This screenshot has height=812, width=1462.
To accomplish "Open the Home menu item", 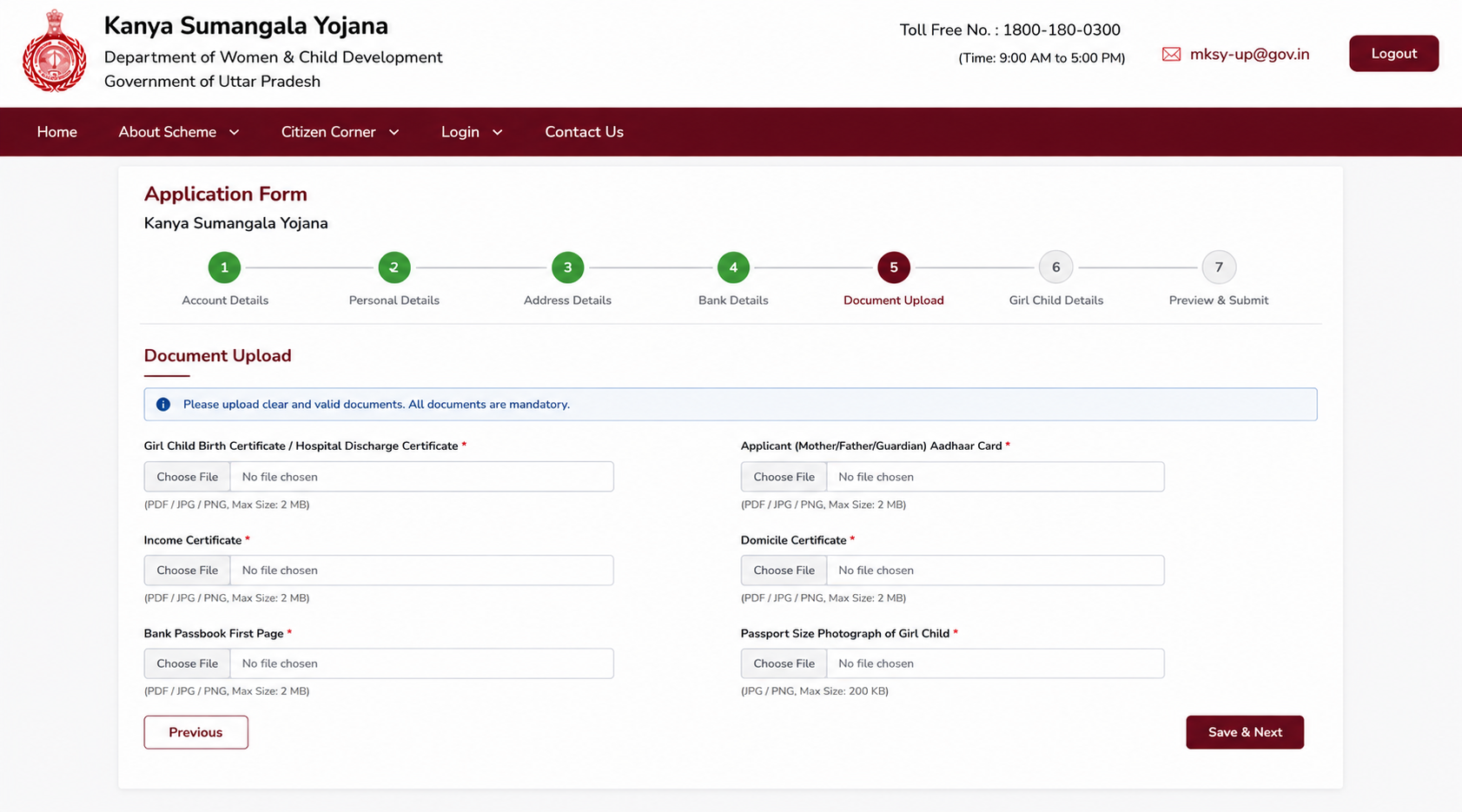I will 57,132.
